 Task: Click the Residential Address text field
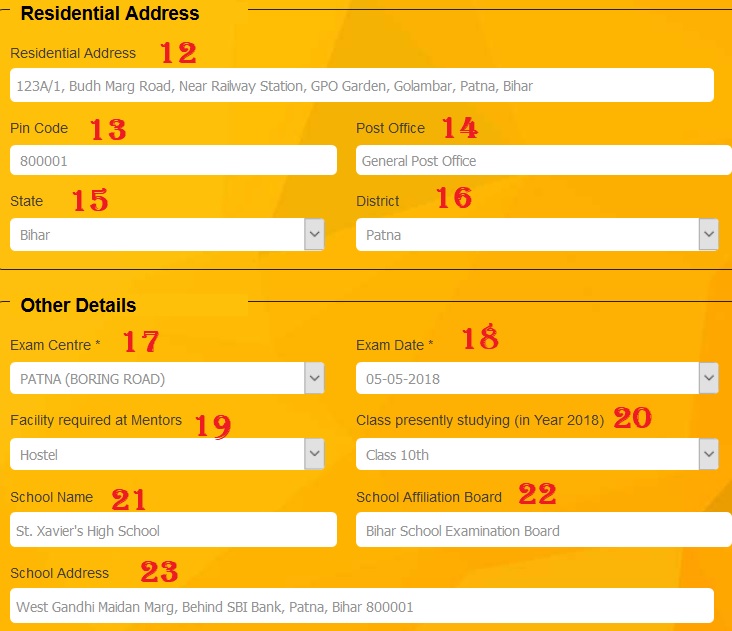coord(361,86)
